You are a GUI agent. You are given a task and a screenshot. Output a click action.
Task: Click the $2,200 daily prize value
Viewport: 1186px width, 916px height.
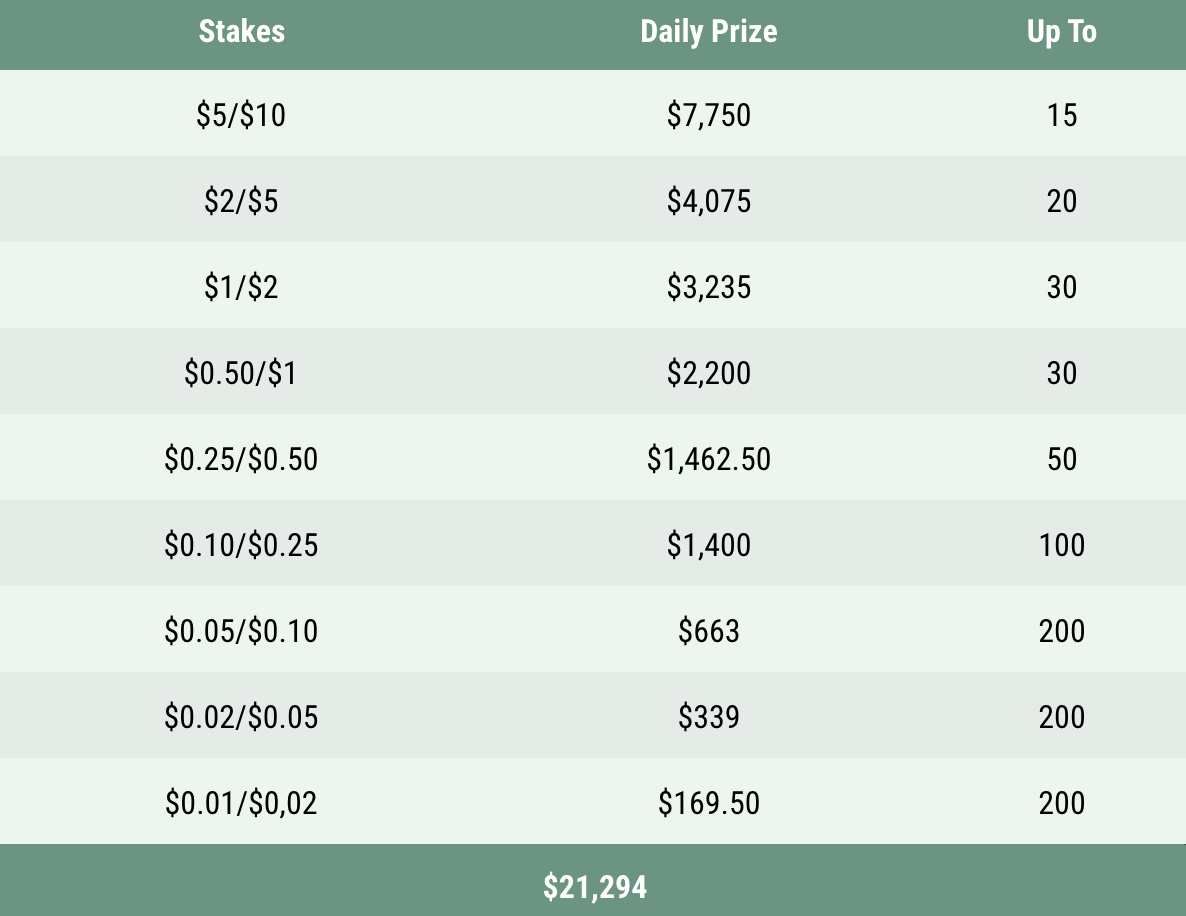[x=708, y=374]
